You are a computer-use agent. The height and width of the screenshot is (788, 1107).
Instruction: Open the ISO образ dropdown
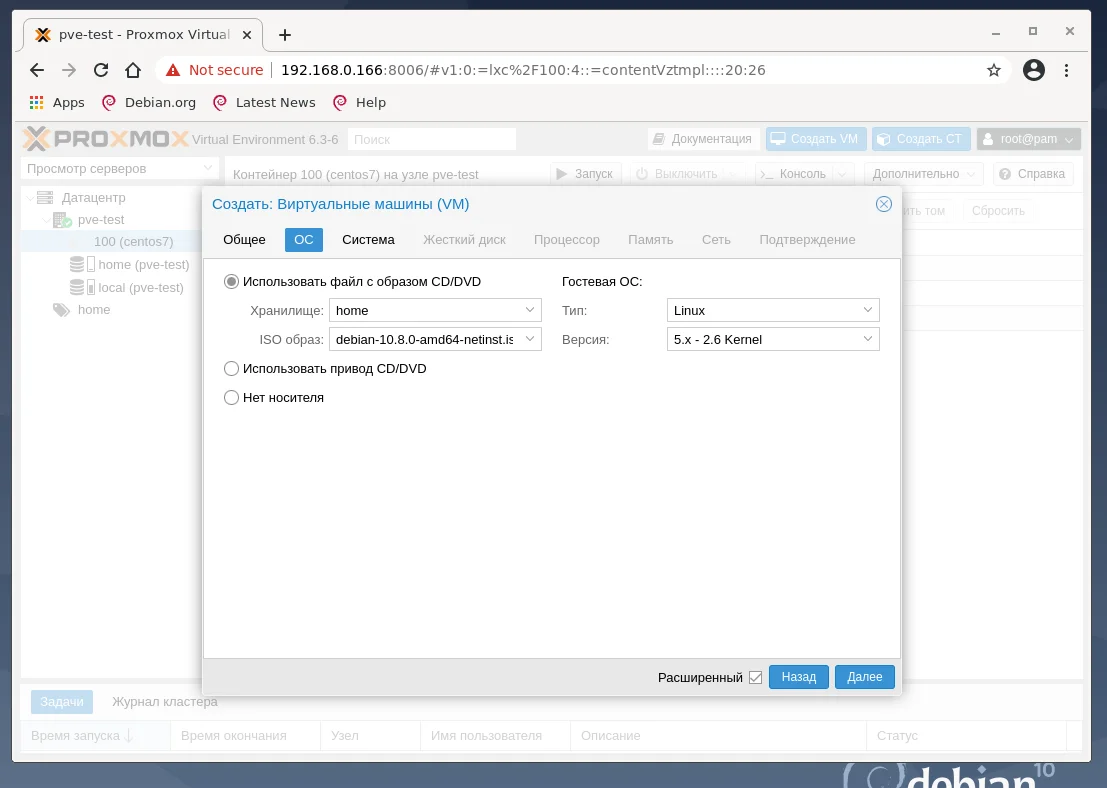tap(529, 339)
